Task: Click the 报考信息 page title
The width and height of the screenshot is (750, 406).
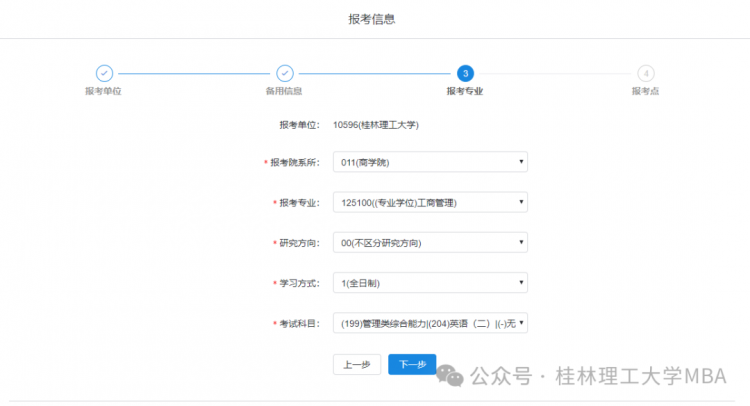Action: pyautogui.click(x=372, y=19)
